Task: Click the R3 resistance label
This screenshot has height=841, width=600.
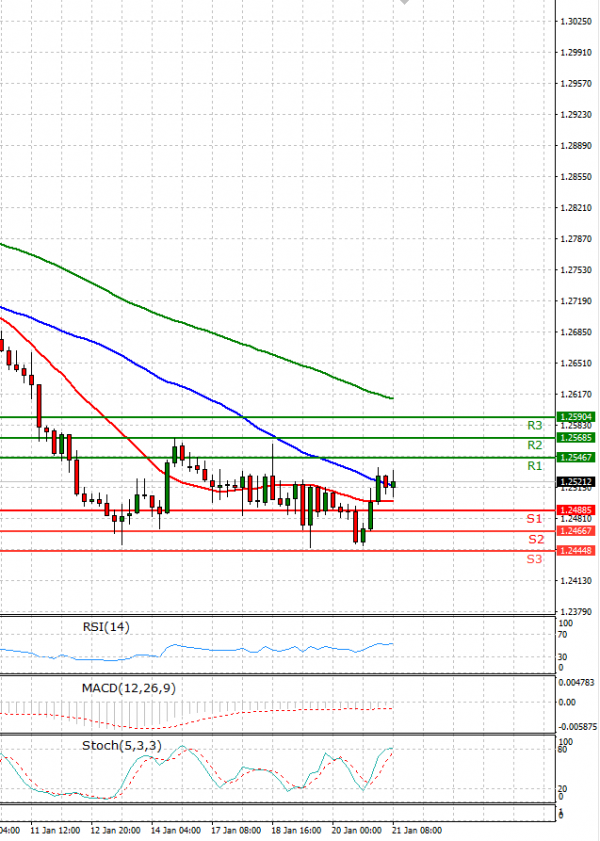Action: tap(535, 425)
